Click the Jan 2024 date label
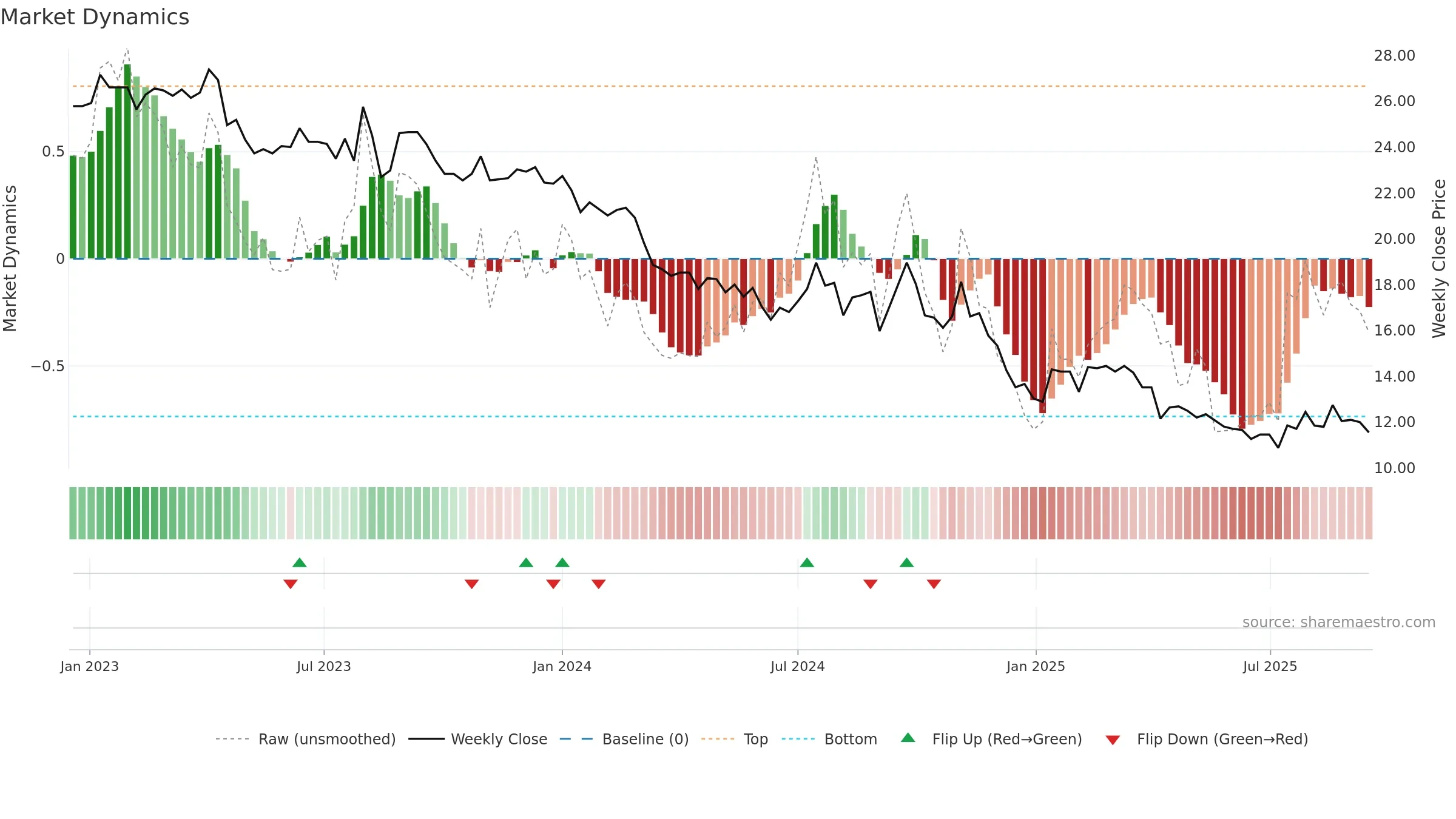 [x=562, y=666]
